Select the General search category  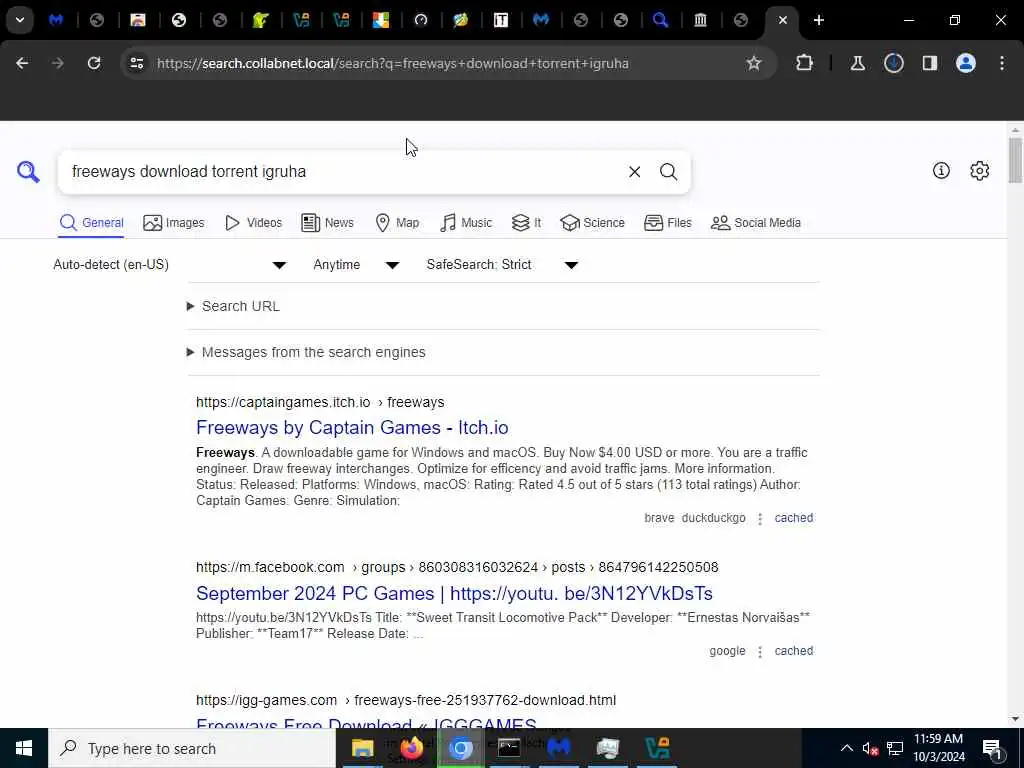(91, 223)
